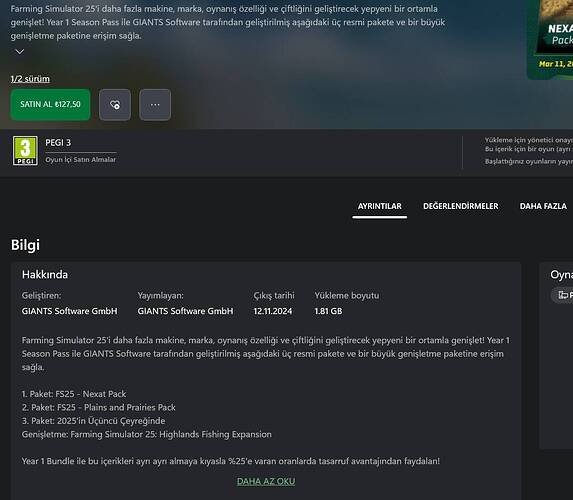Click the Hakkında section heading
The height and width of the screenshot is (500, 573).
point(45,274)
